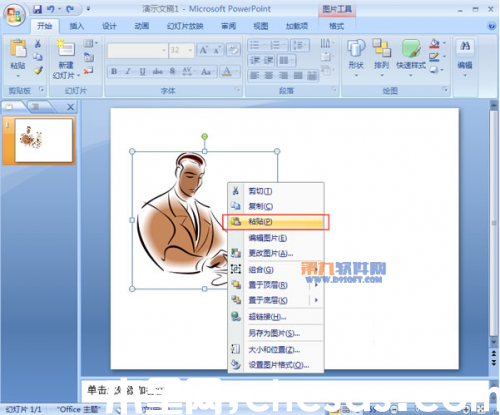
Task: Click the notes pane text area
Action: 285,391
